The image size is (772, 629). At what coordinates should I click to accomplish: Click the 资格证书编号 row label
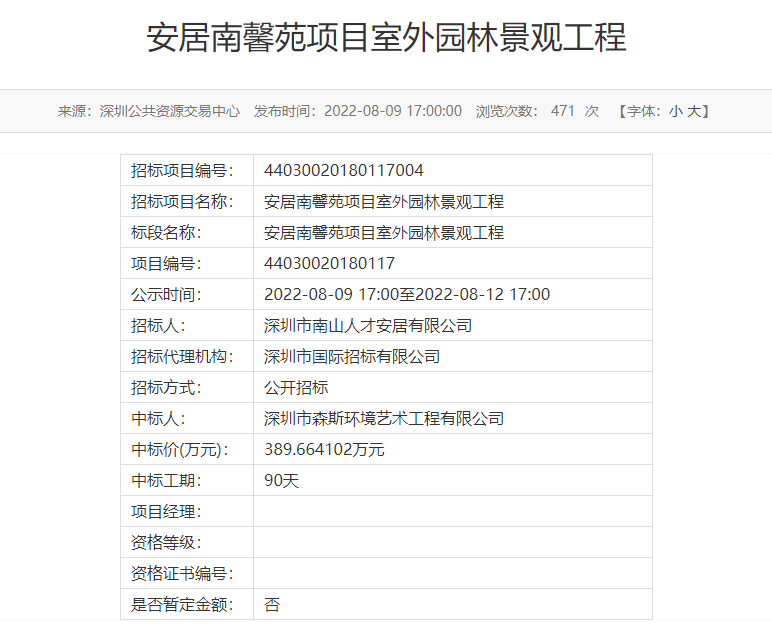point(182,573)
